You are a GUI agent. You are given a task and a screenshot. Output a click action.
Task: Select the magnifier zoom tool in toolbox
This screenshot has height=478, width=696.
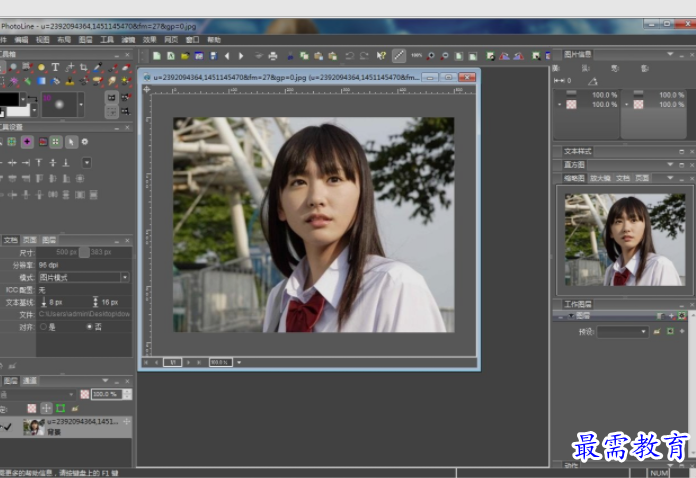[x=13, y=67]
